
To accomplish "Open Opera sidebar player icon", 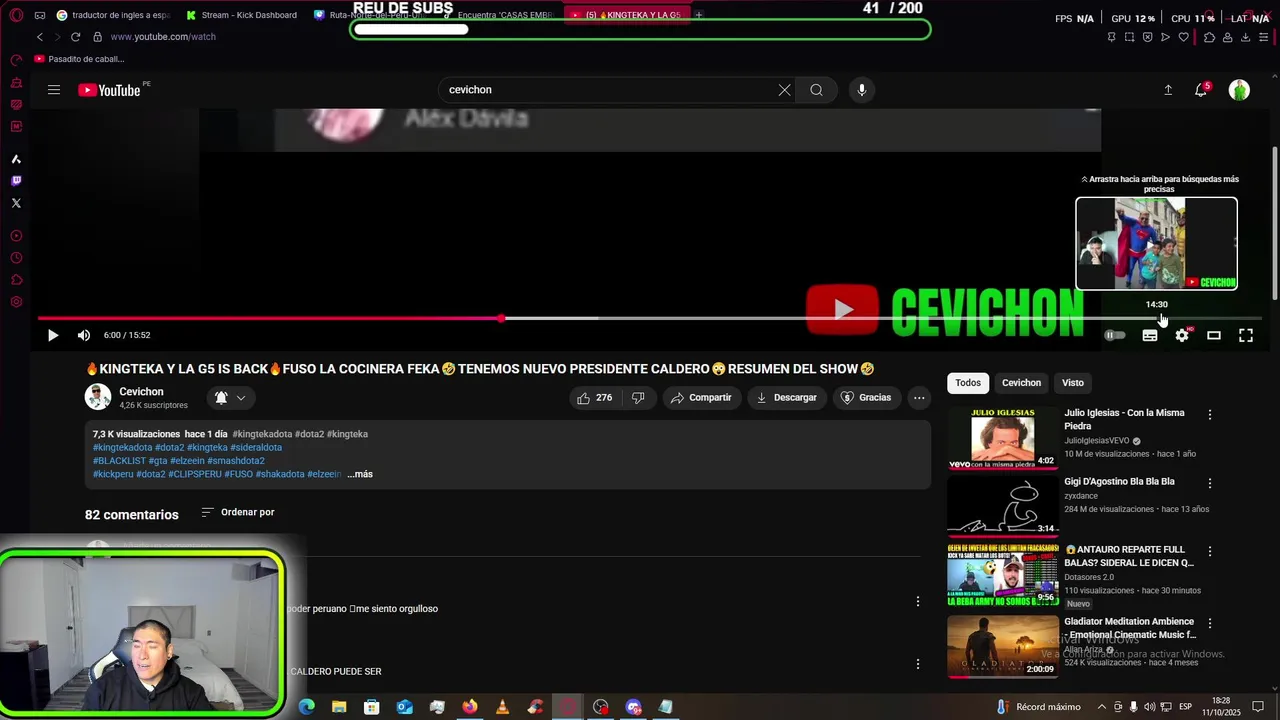I will [16, 236].
